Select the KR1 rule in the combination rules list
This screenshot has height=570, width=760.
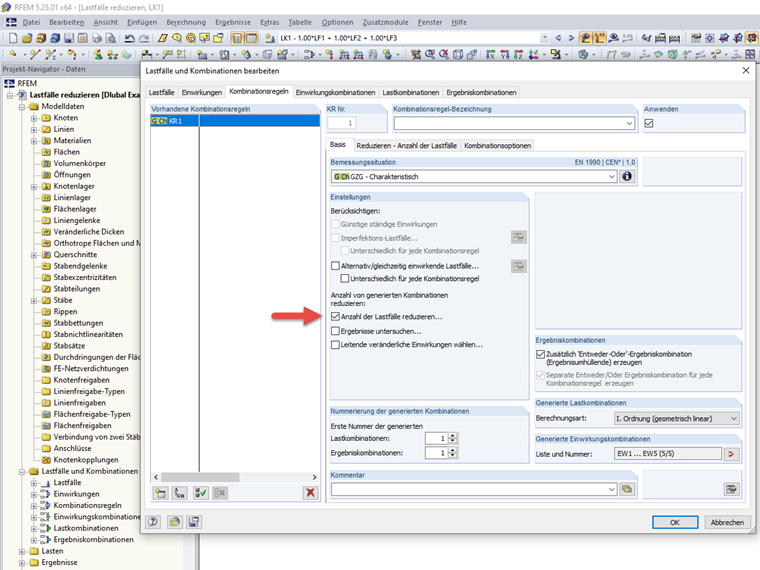235,121
